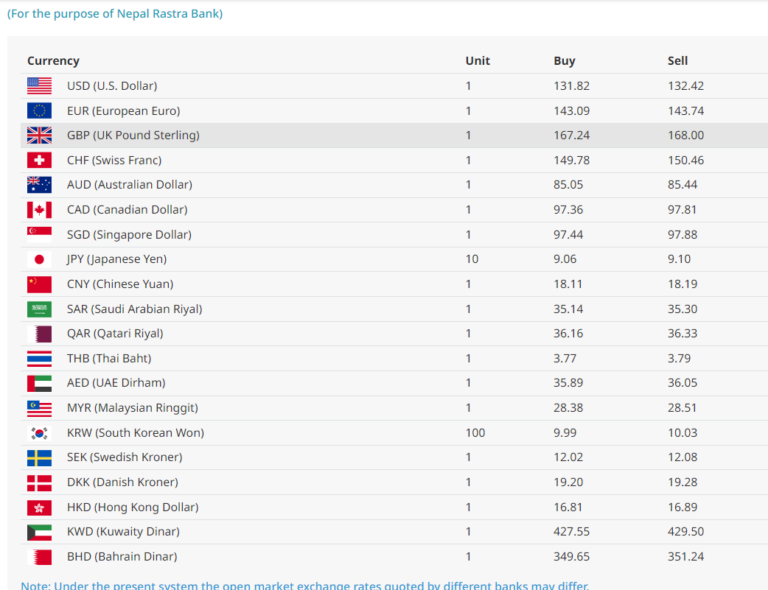Select the GBP (UK Pound Sterling) row label

coord(133,135)
